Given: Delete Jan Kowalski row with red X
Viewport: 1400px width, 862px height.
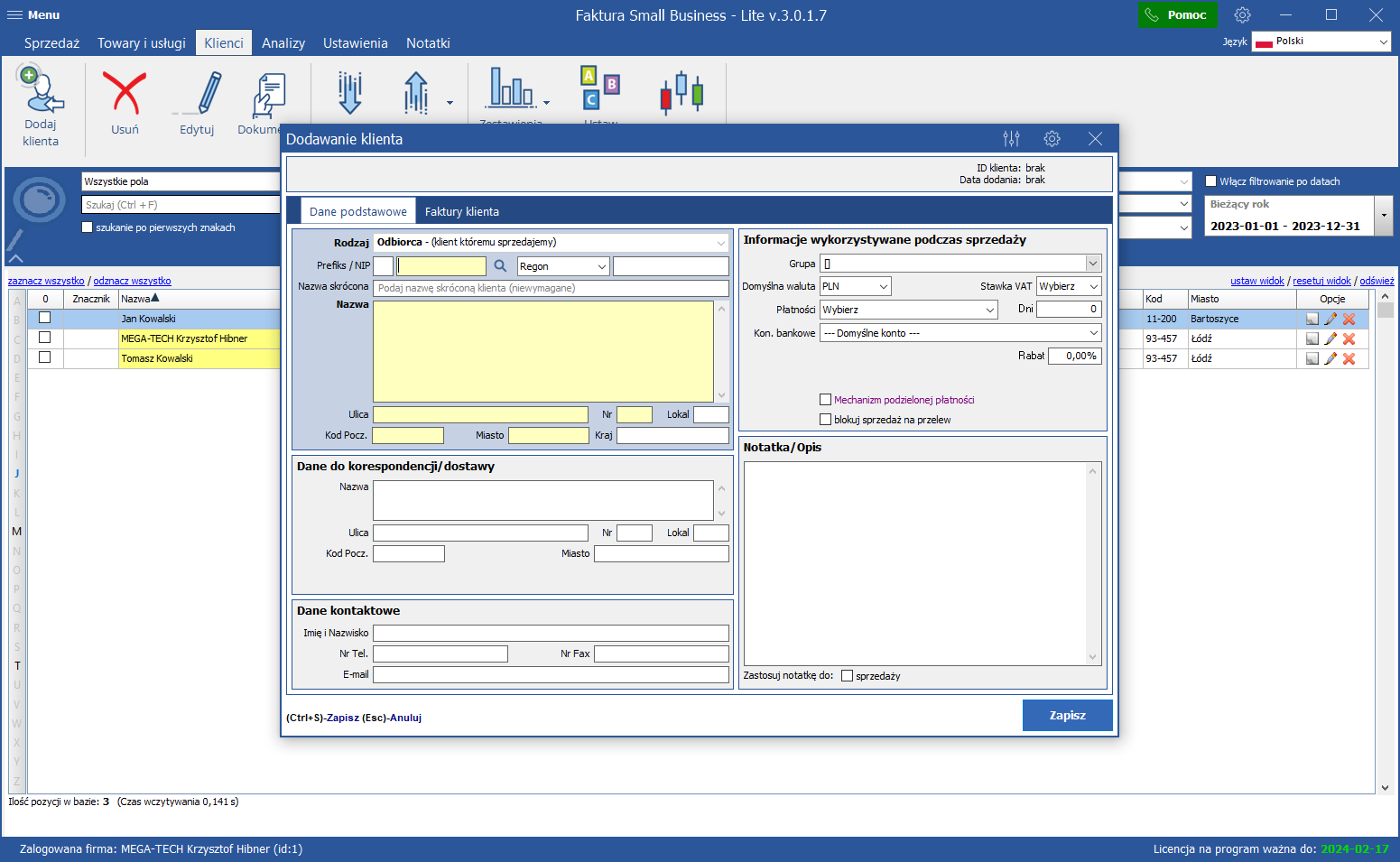Looking at the screenshot, I should (1349, 319).
